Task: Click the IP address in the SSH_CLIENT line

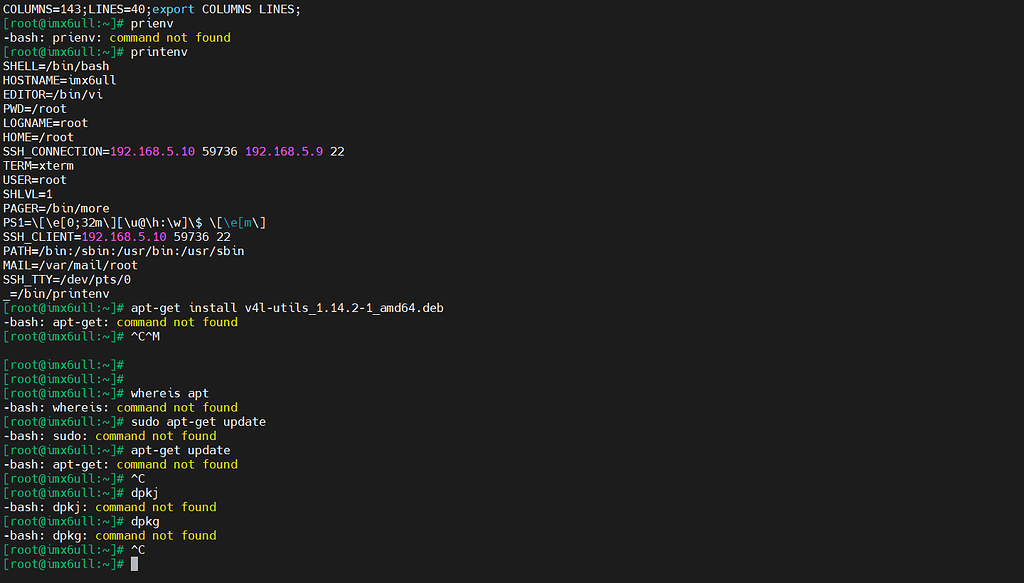Action: [x=124, y=237]
